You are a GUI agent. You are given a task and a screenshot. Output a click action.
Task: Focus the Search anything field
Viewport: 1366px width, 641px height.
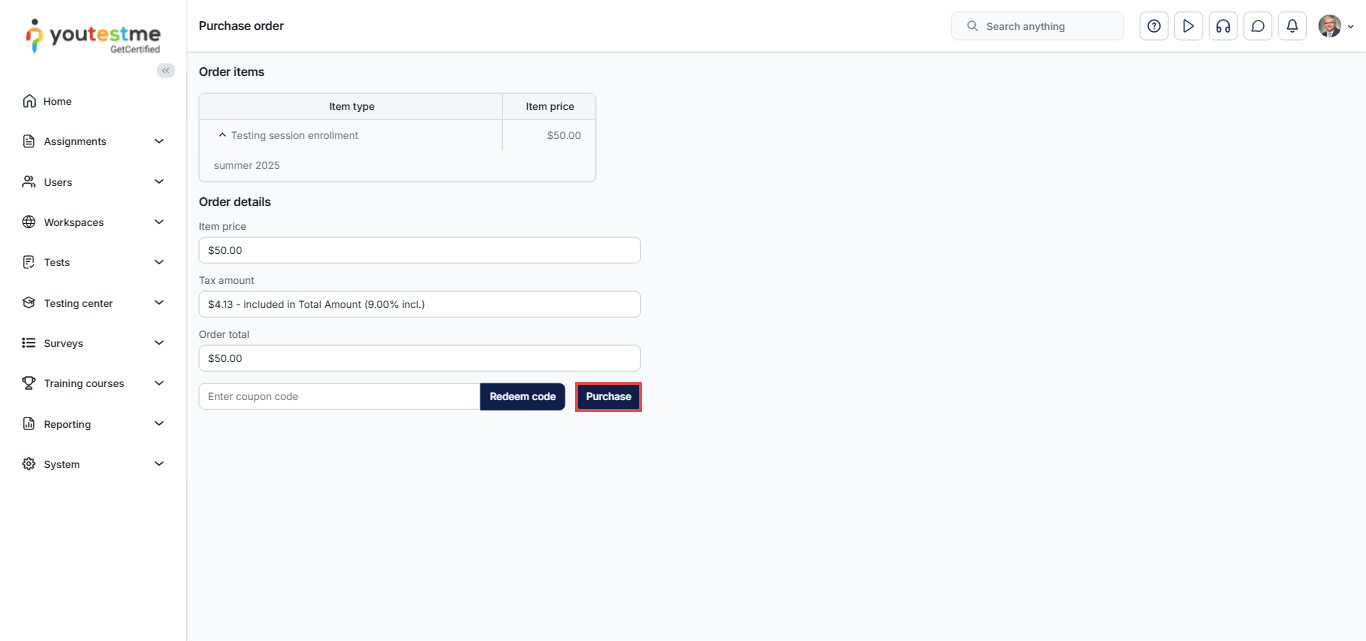point(1037,26)
